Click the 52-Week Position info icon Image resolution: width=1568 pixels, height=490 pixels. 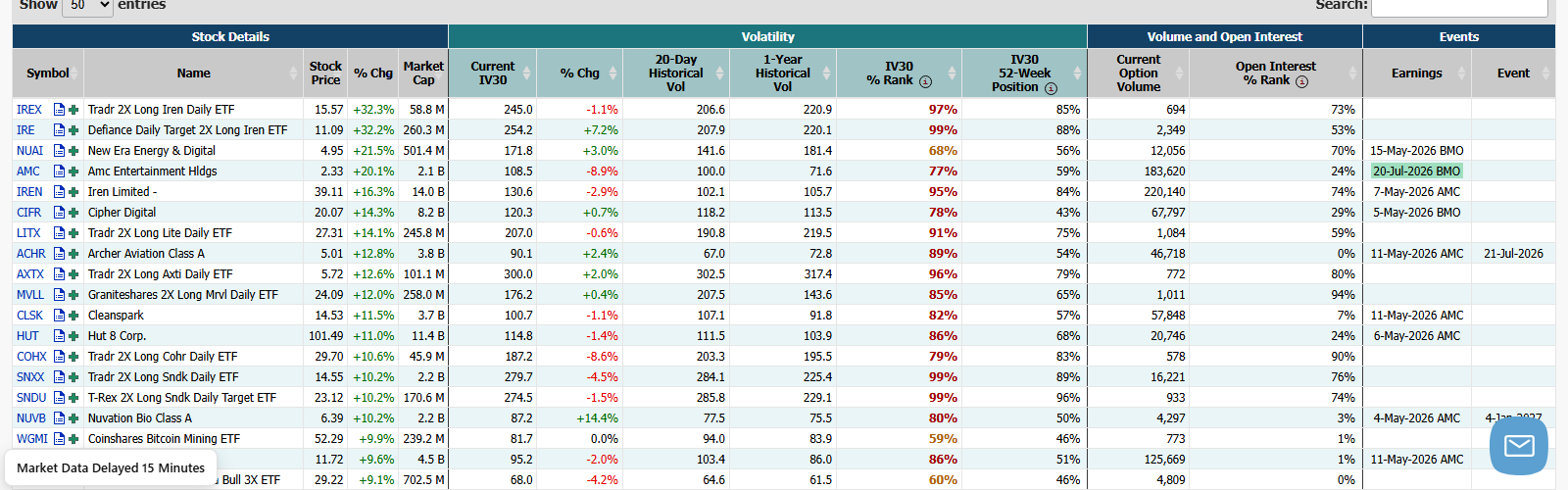click(x=1051, y=88)
